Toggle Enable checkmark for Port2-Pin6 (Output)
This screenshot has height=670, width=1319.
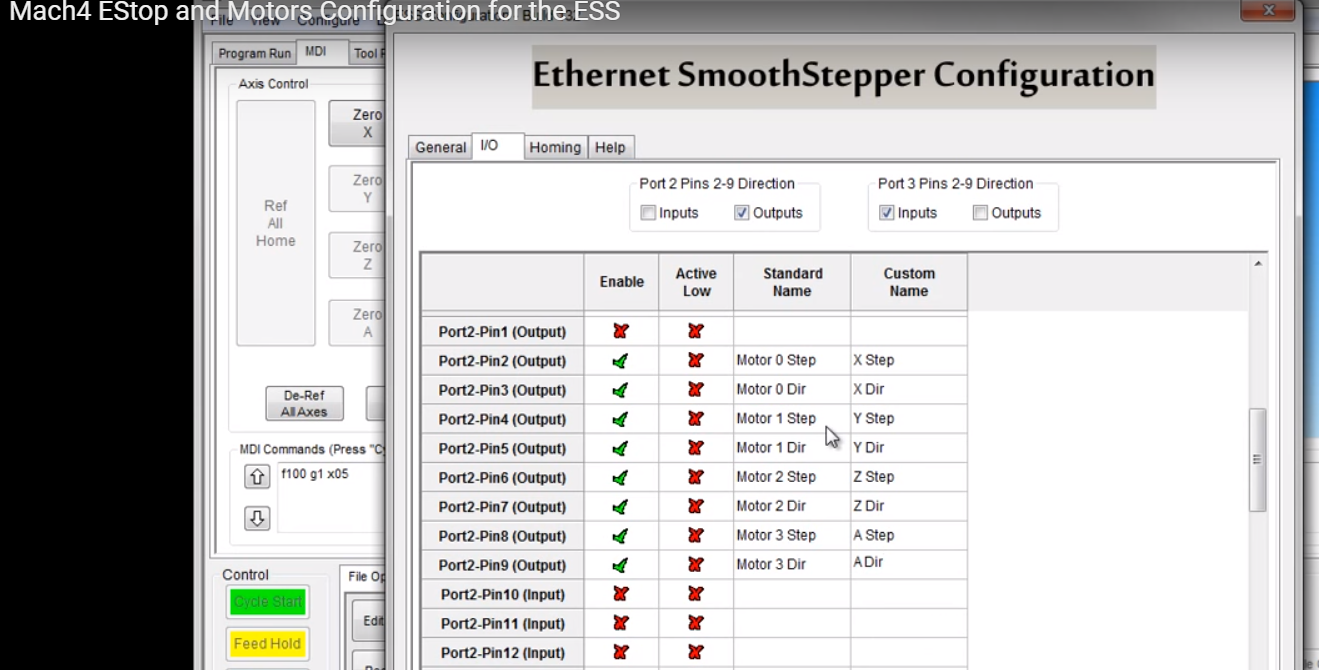(621, 477)
